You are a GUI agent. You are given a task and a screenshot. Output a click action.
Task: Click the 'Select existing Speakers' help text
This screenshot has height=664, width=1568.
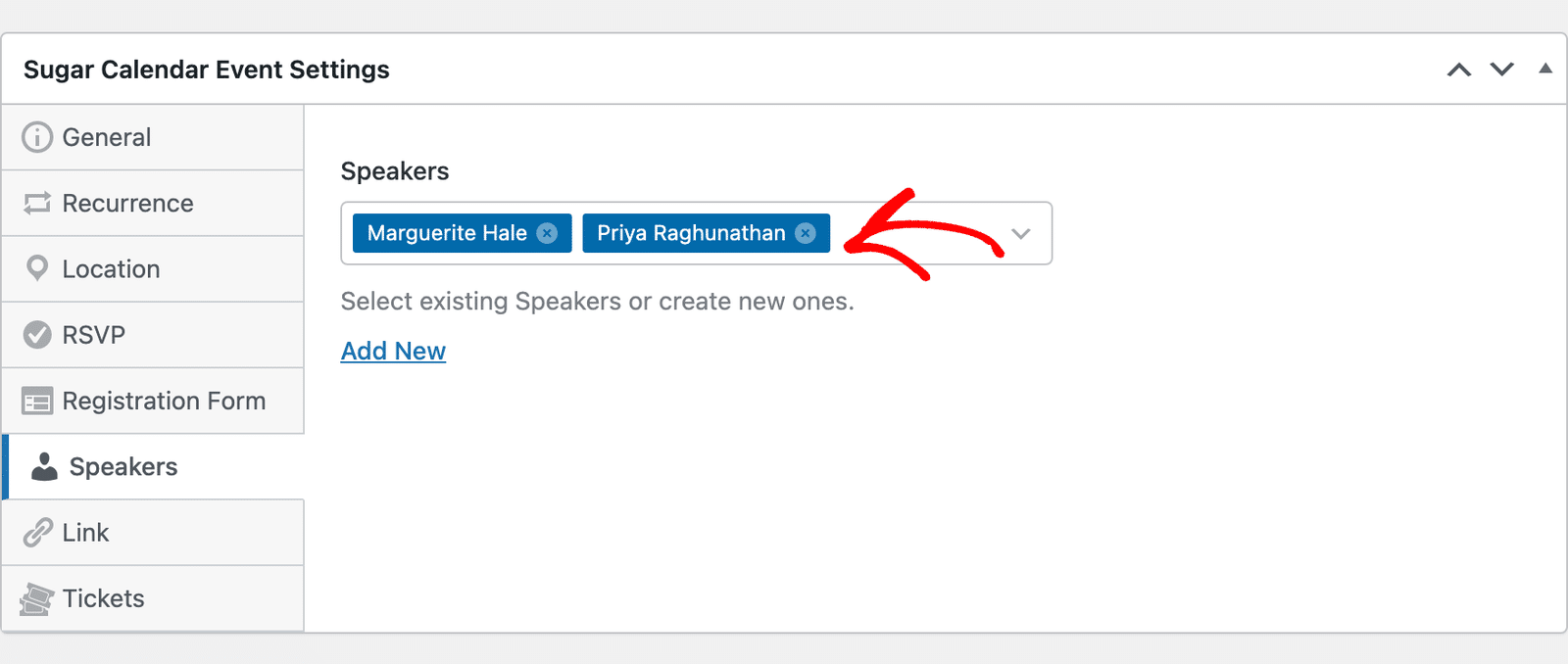598,301
